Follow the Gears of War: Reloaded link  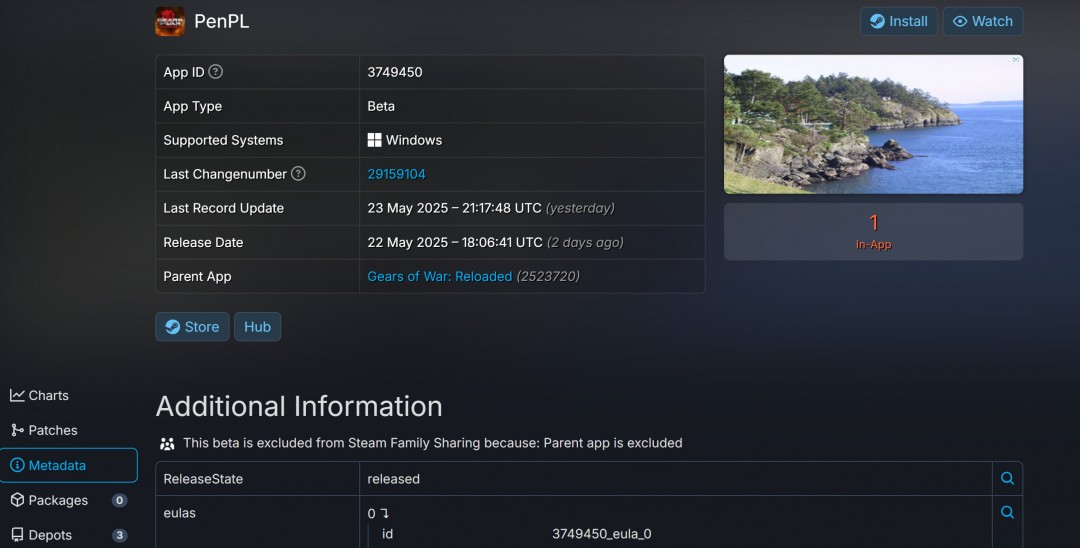(439, 276)
